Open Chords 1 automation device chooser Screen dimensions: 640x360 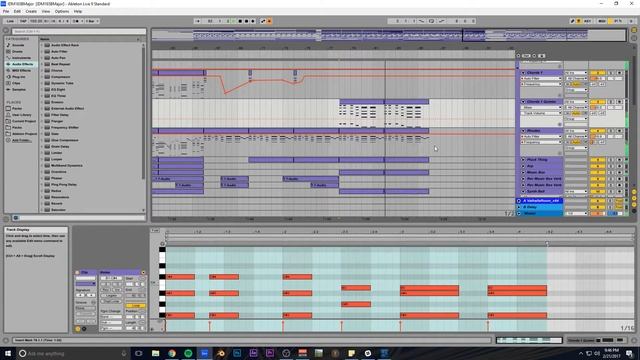(x=542, y=78)
